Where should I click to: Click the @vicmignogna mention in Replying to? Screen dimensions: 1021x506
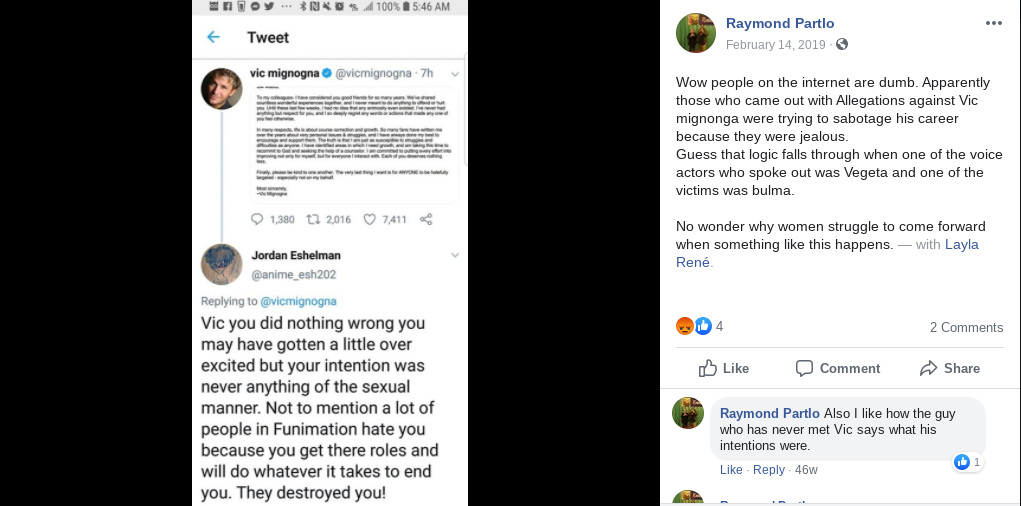(x=298, y=302)
